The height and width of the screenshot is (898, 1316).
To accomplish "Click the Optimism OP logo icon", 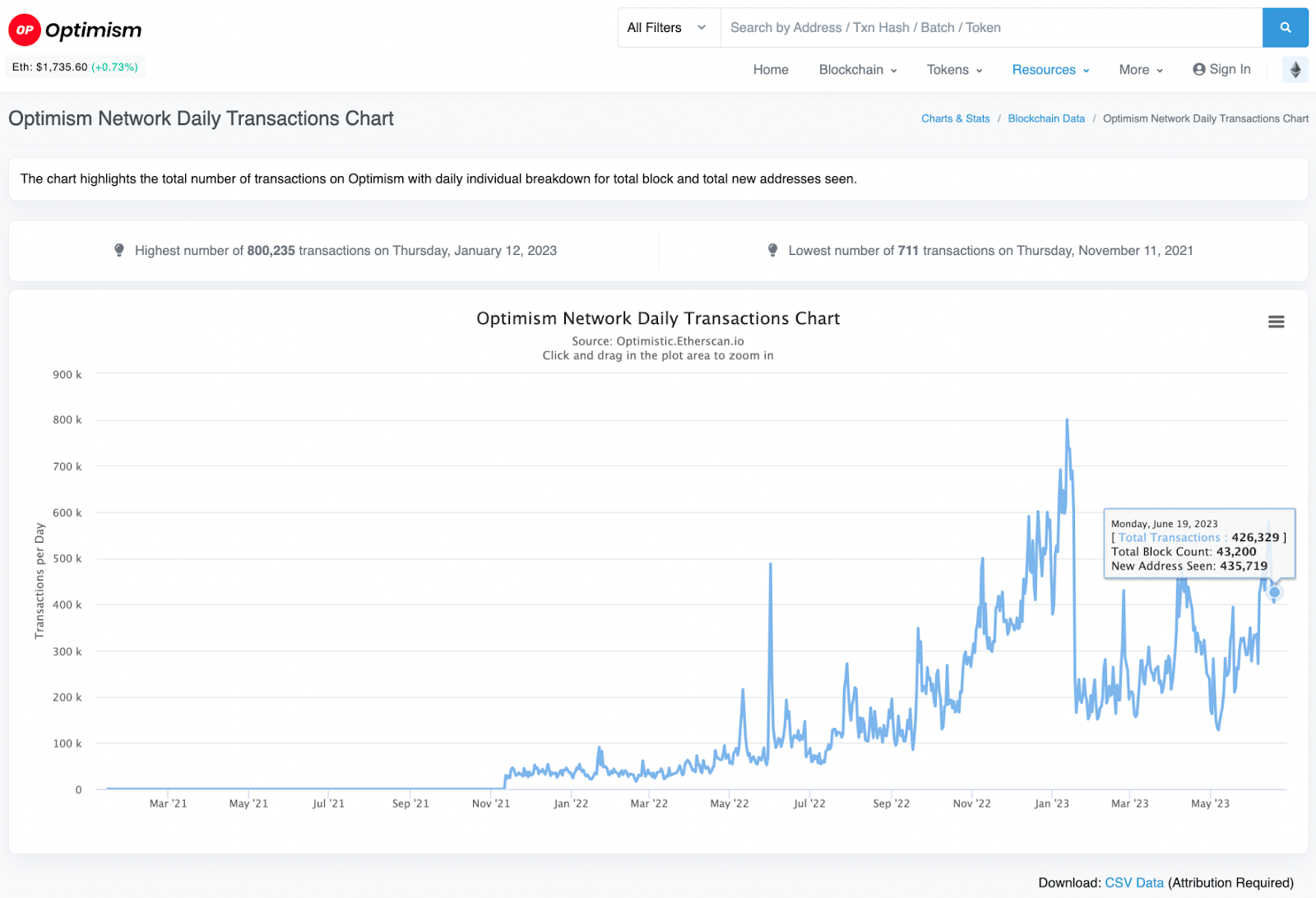I will pyautogui.click(x=25, y=30).
